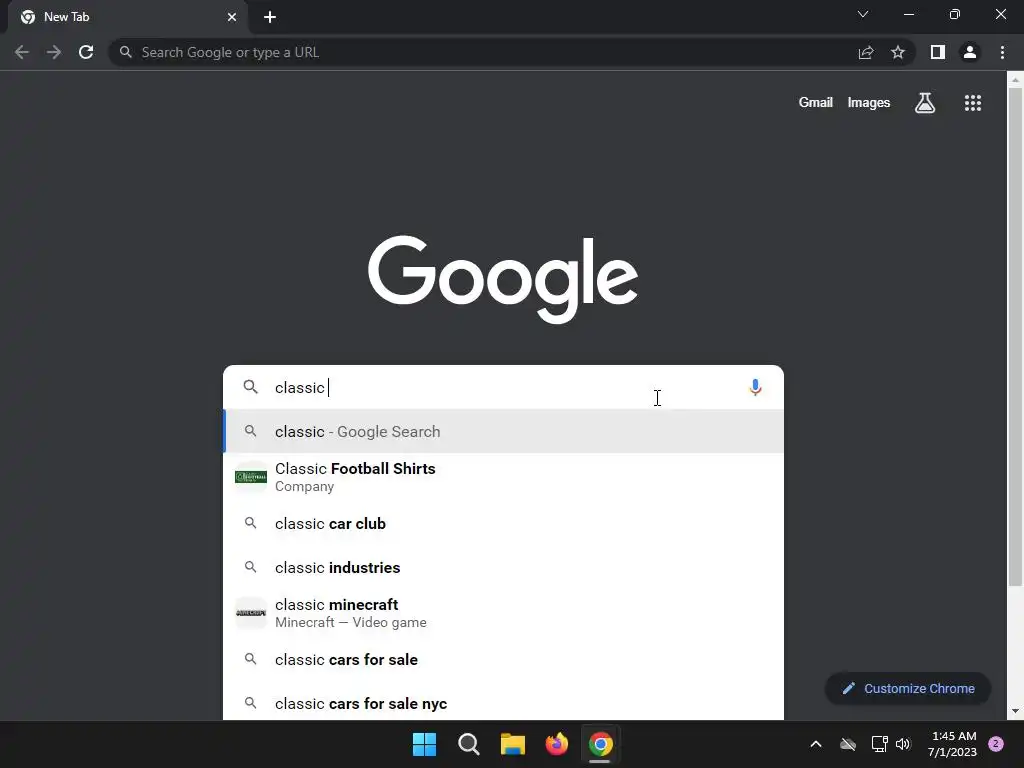Click the scrollbar down arrow
Viewport: 1024px width, 768px height.
pyautogui.click(x=1015, y=711)
